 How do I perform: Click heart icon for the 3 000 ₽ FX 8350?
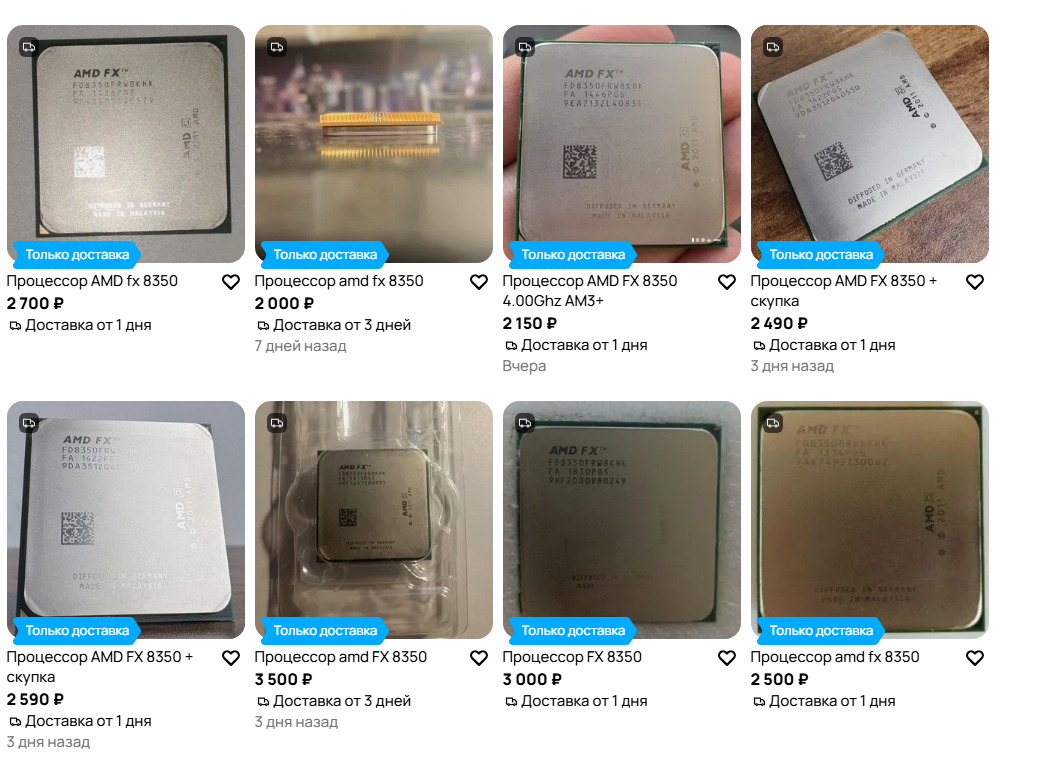[727, 658]
